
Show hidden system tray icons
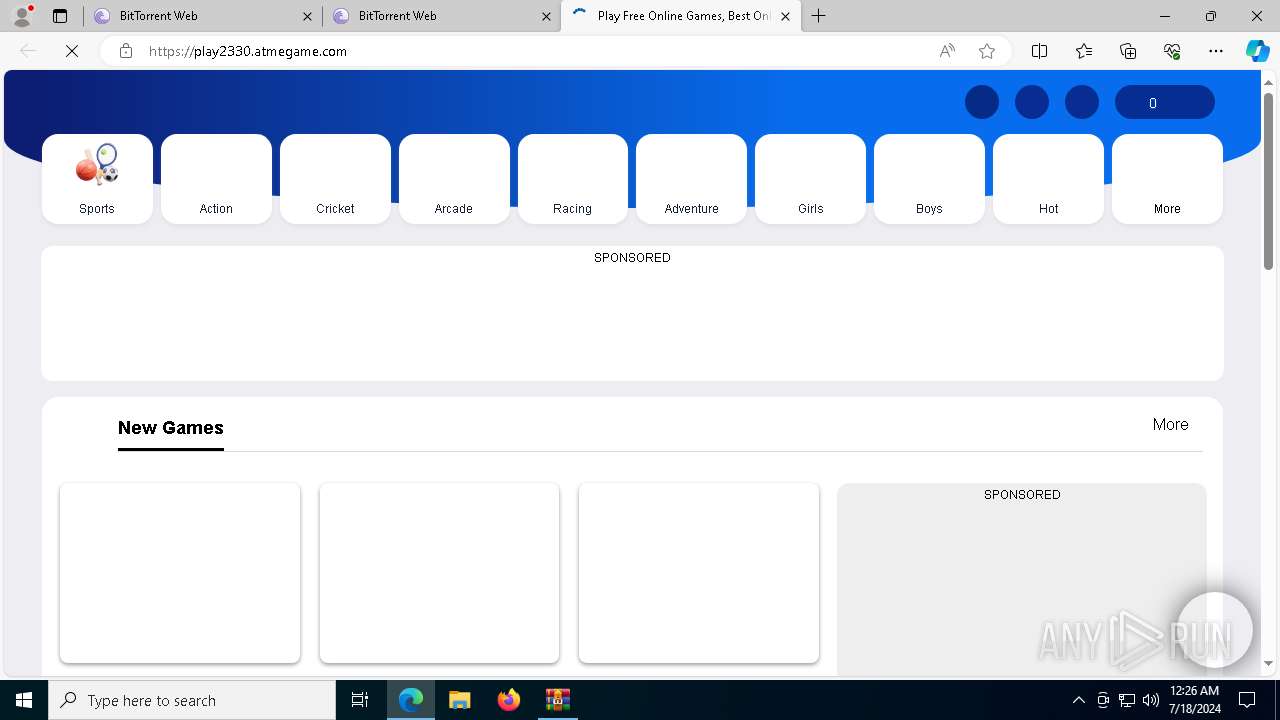click(x=1078, y=700)
